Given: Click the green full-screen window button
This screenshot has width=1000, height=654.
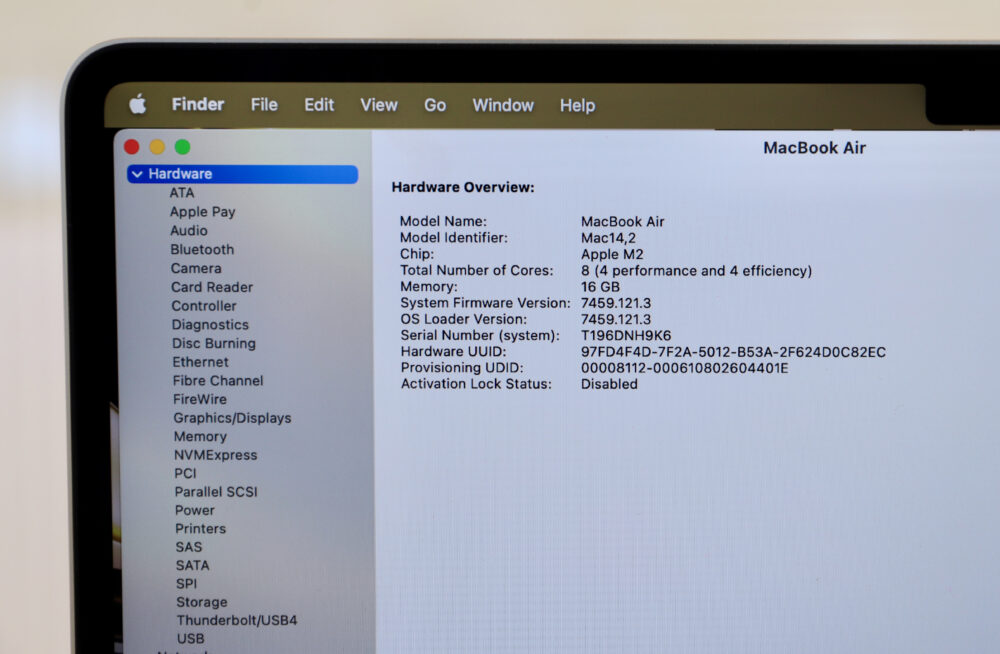Looking at the screenshot, I should coord(182,147).
